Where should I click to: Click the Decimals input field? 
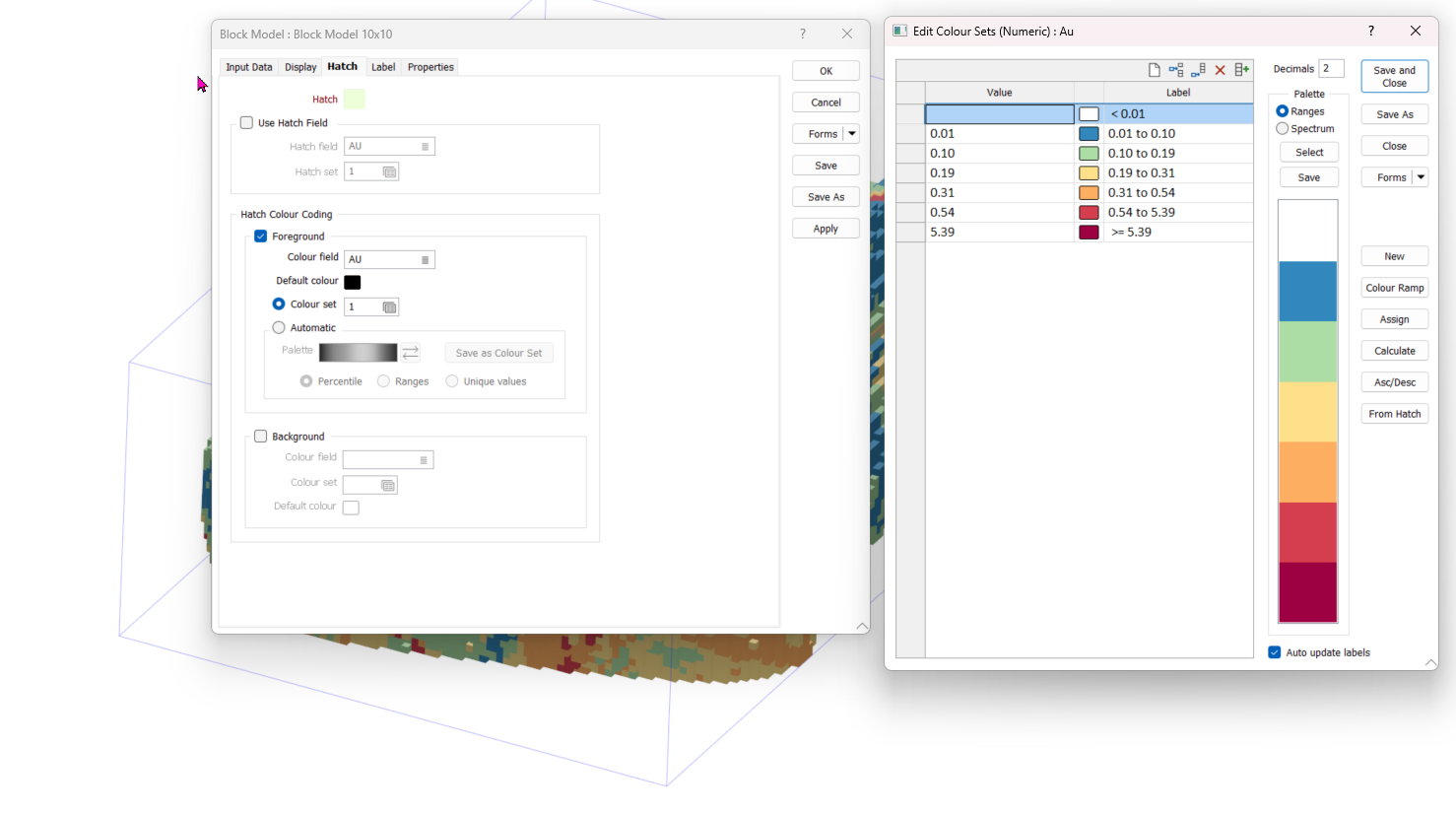click(x=1331, y=69)
